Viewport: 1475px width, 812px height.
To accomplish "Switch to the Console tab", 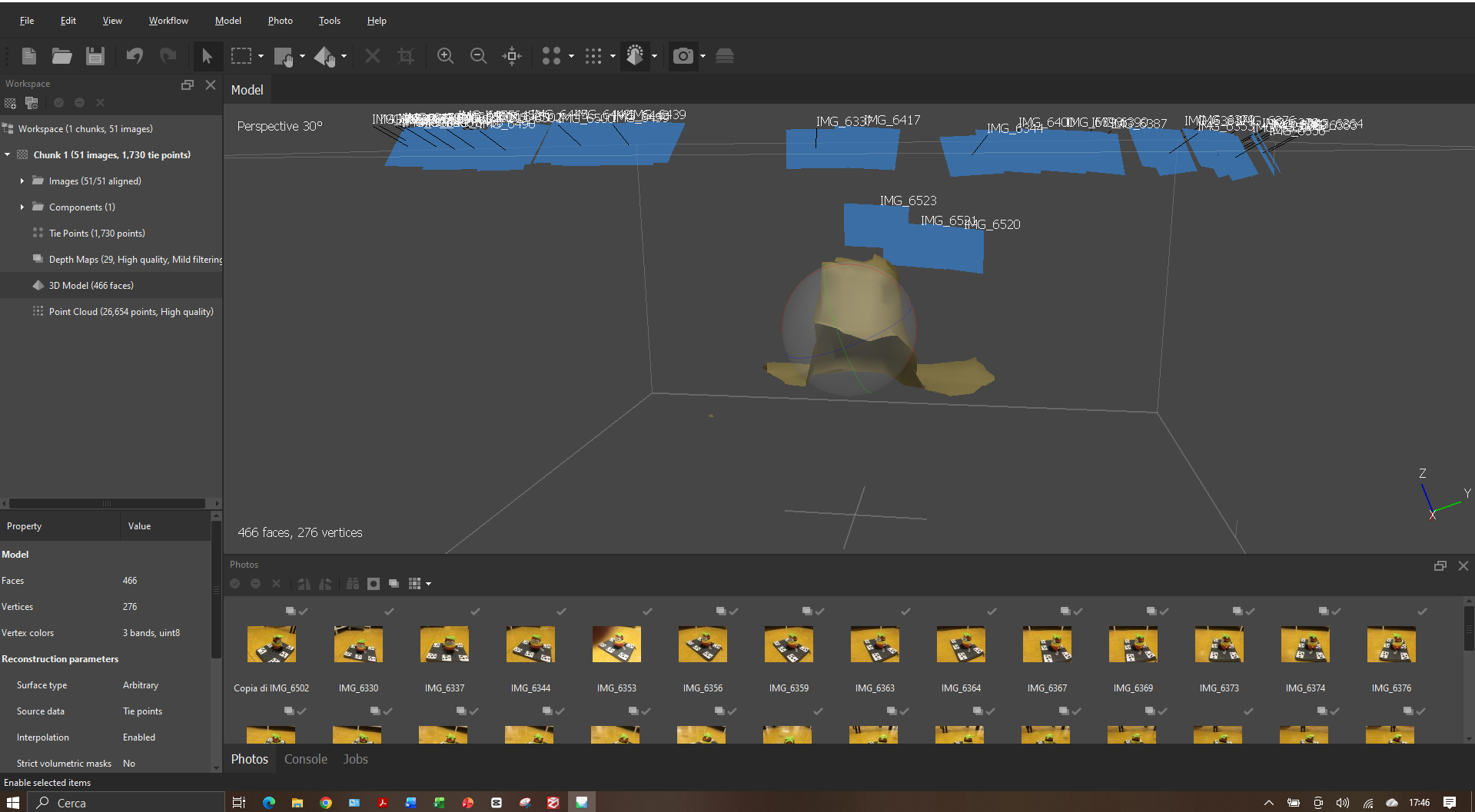I will click(x=305, y=759).
